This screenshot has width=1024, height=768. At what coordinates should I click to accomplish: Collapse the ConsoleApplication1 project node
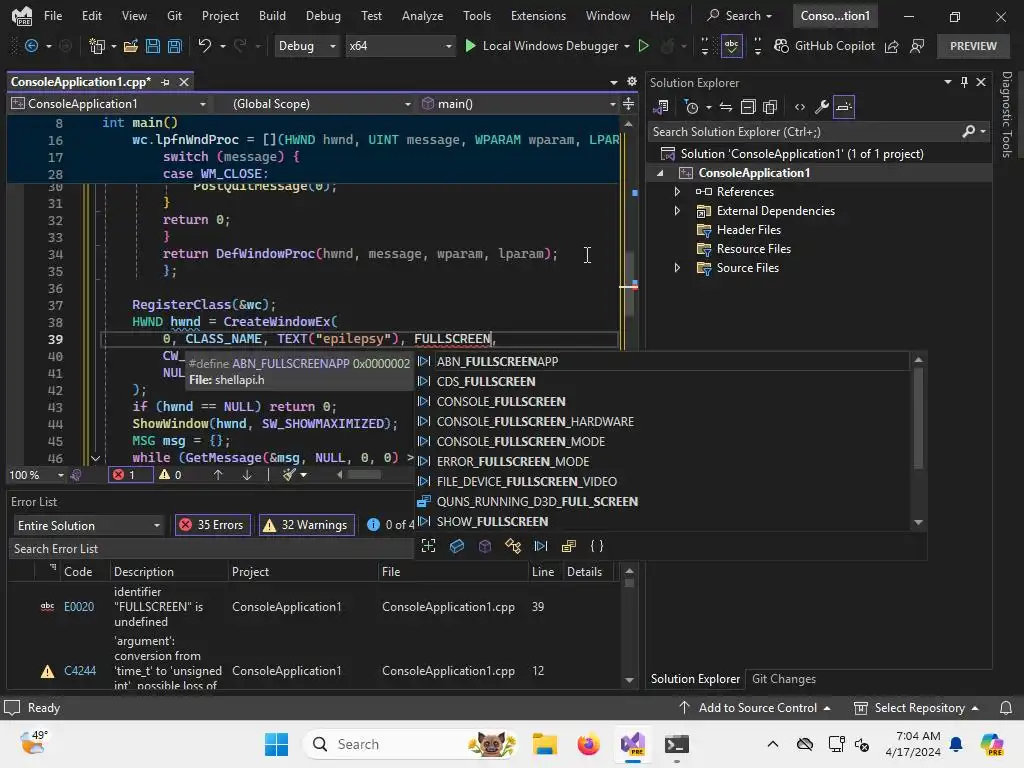click(660, 173)
